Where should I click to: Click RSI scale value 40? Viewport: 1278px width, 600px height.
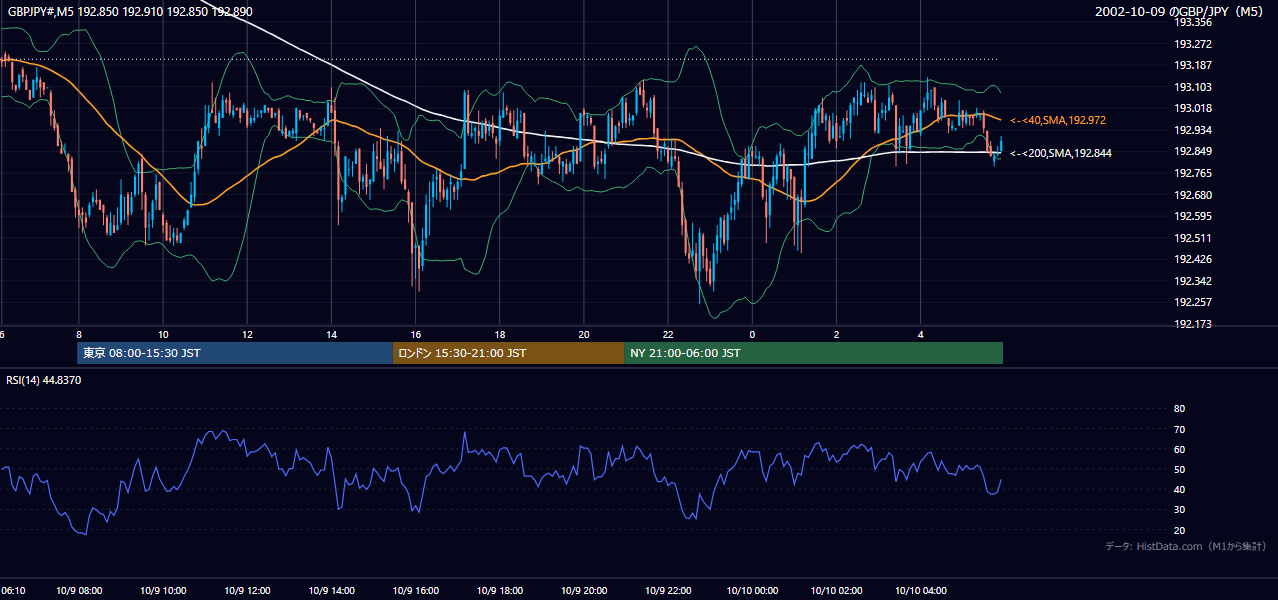(1179, 489)
